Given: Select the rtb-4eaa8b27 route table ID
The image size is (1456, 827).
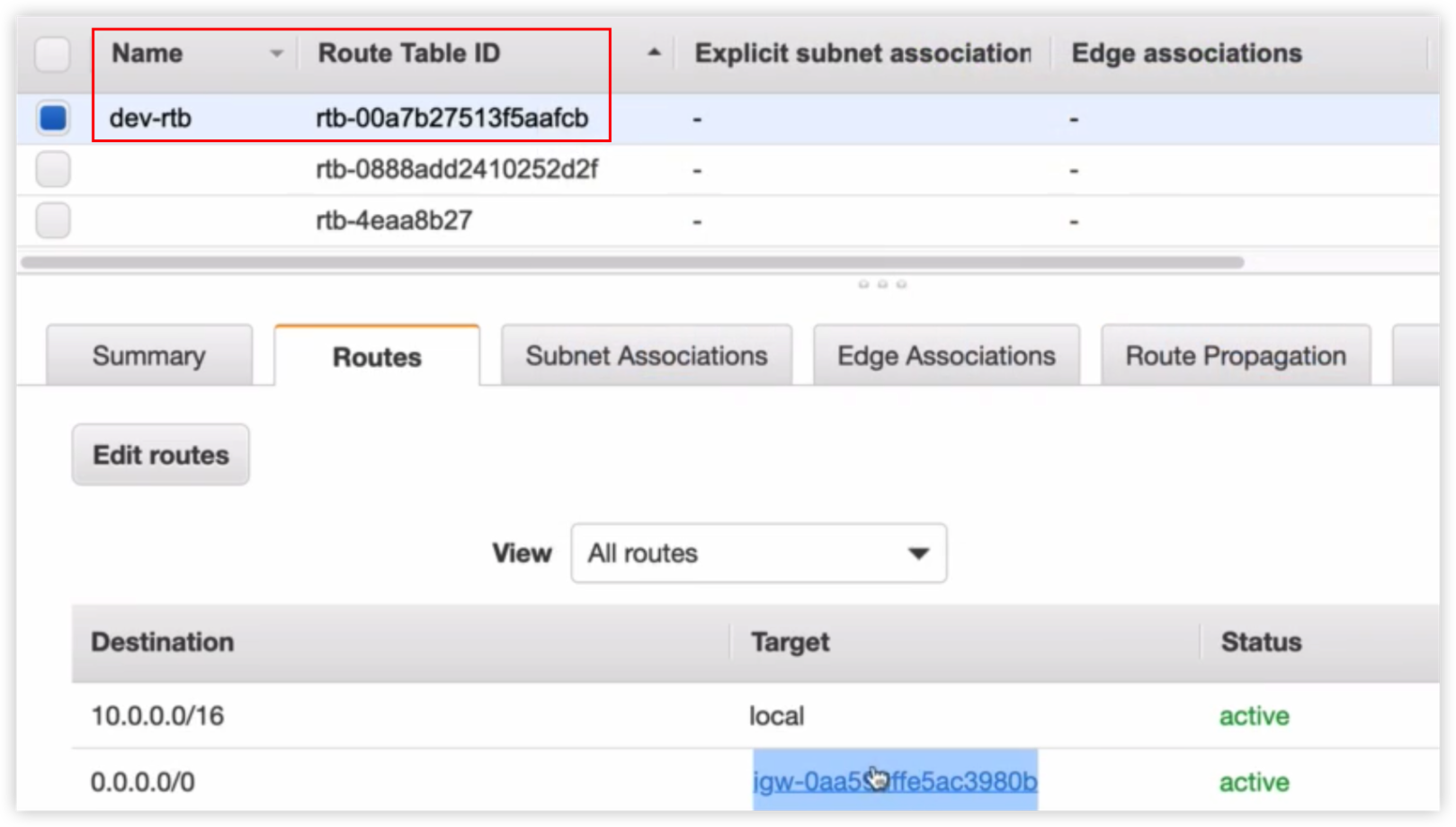Looking at the screenshot, I should tap(394, 220).
